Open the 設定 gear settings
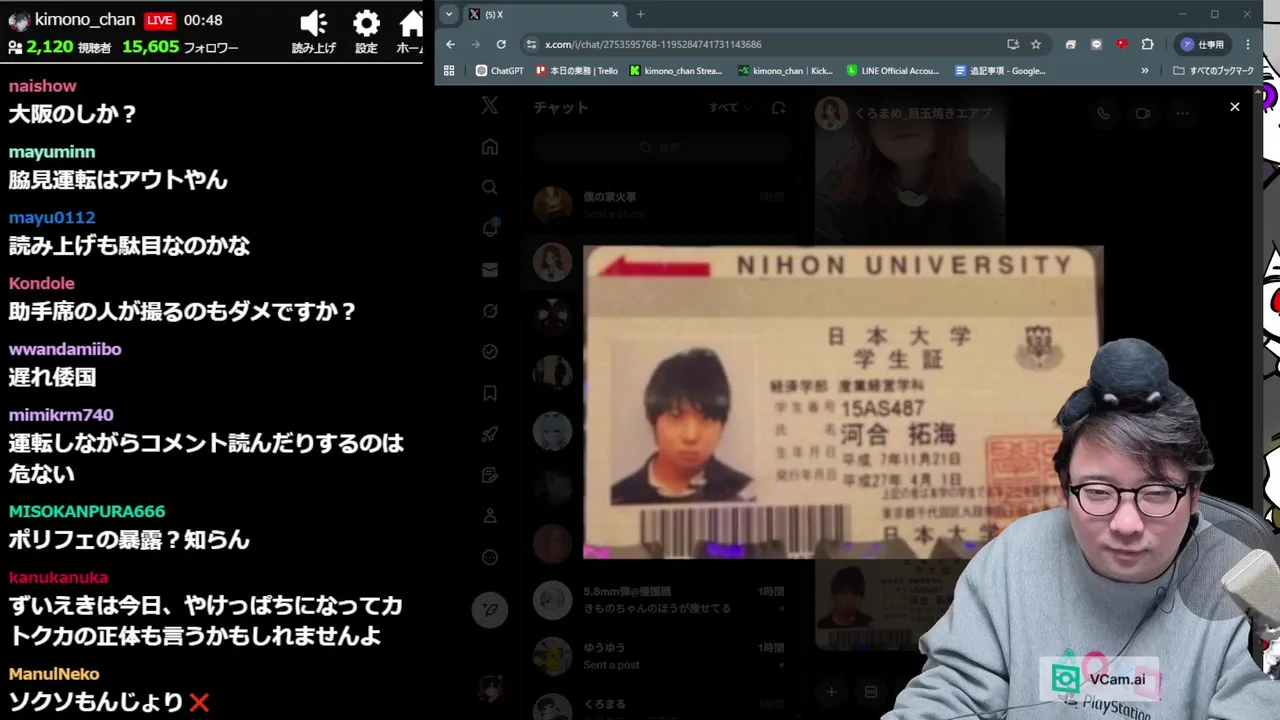Screen dimensions: 1280x720 pyautogui.click(x=366, y=24)
